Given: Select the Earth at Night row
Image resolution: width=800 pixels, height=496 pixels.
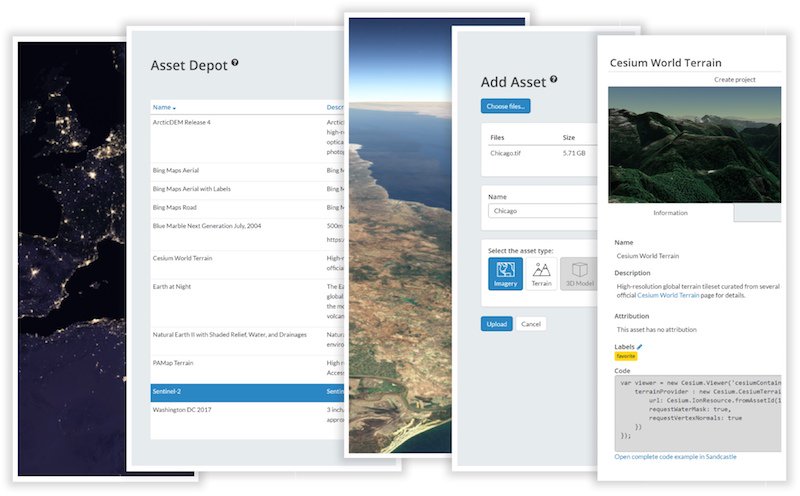Looking at the screenshot, I should click(x=247, y=303).
